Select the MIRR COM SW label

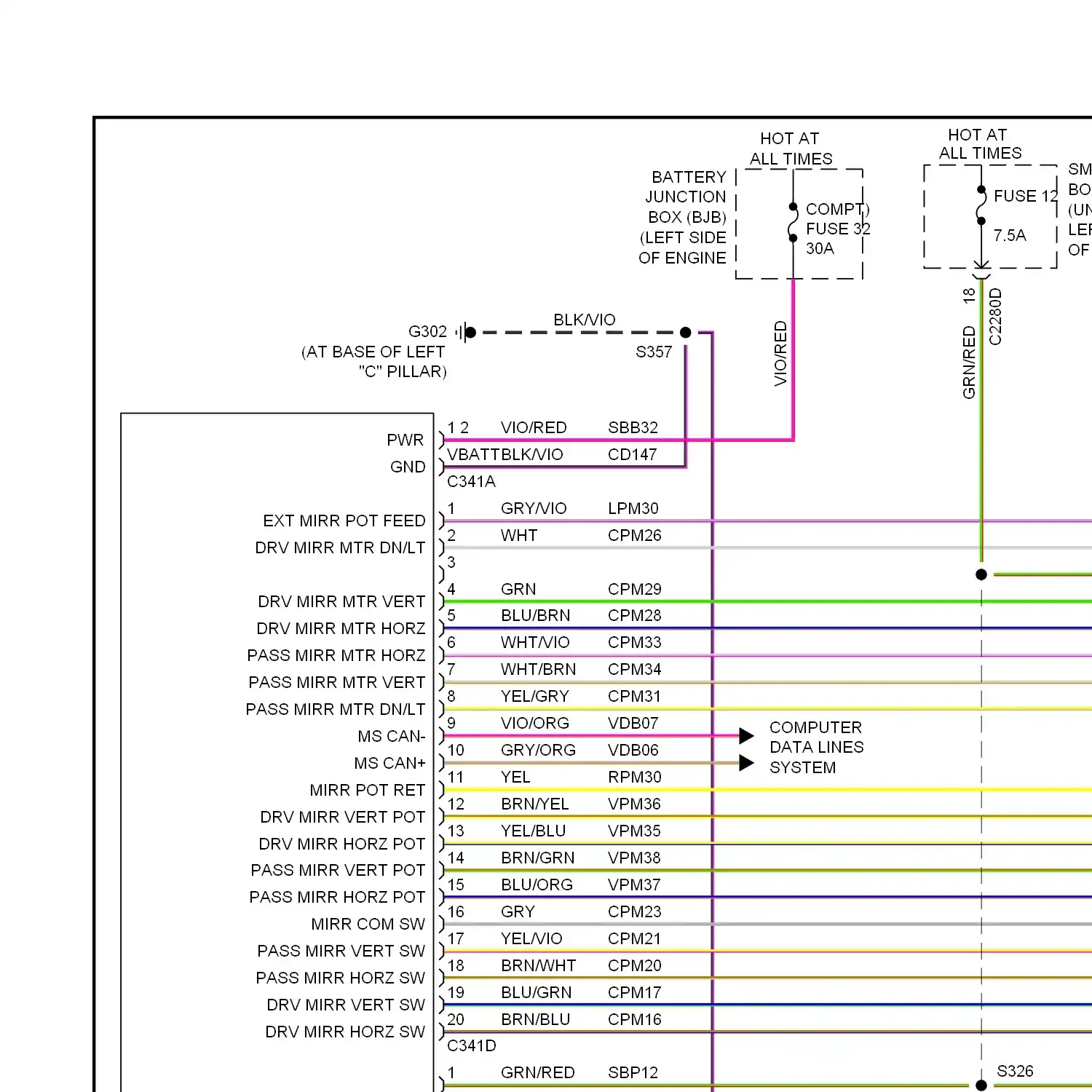pyautogui.click(x=368, y=924)
